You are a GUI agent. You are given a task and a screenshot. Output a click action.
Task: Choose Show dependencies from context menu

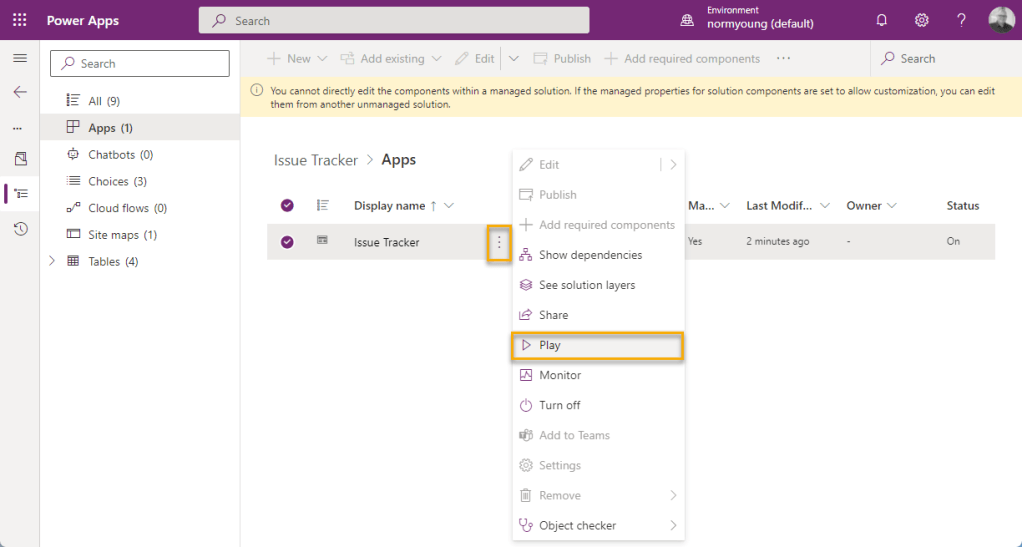[598, 255]
